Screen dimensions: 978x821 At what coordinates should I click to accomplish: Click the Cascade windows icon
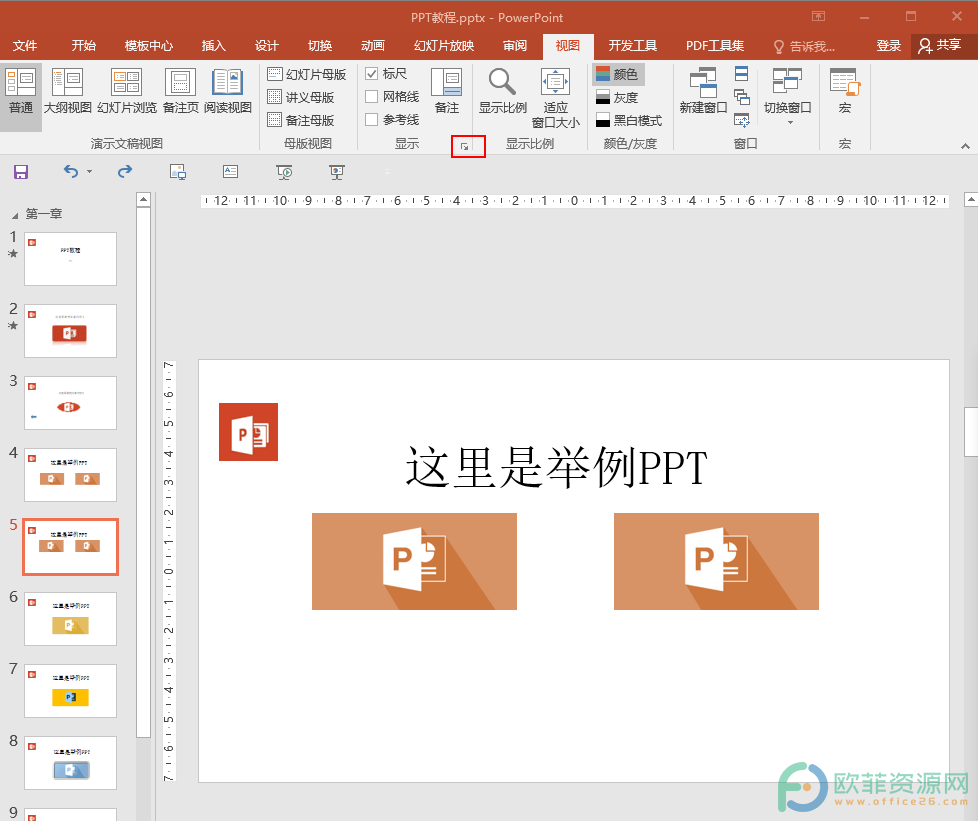point(742,97)
